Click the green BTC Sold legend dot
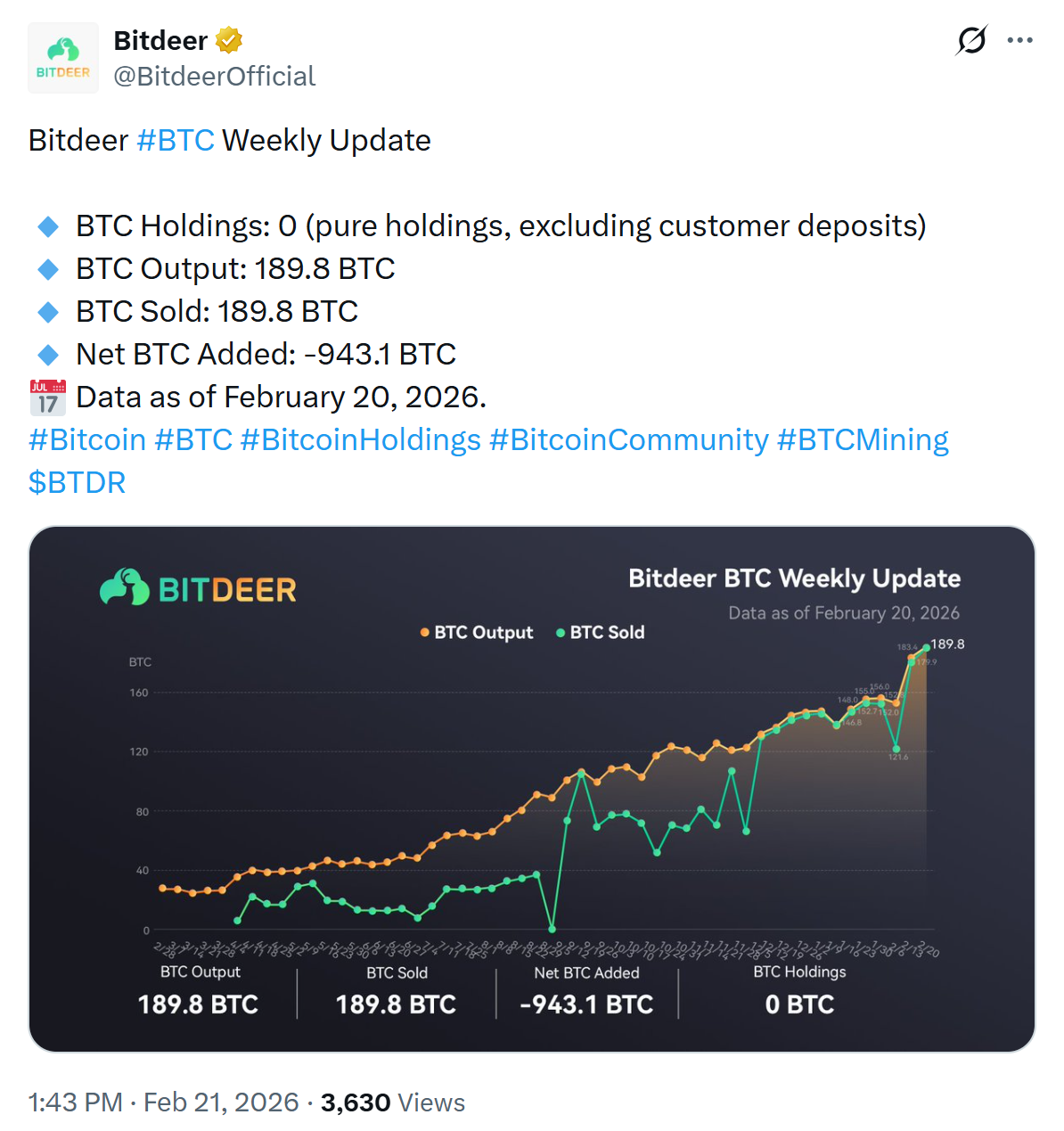 (x=560, y=632)
